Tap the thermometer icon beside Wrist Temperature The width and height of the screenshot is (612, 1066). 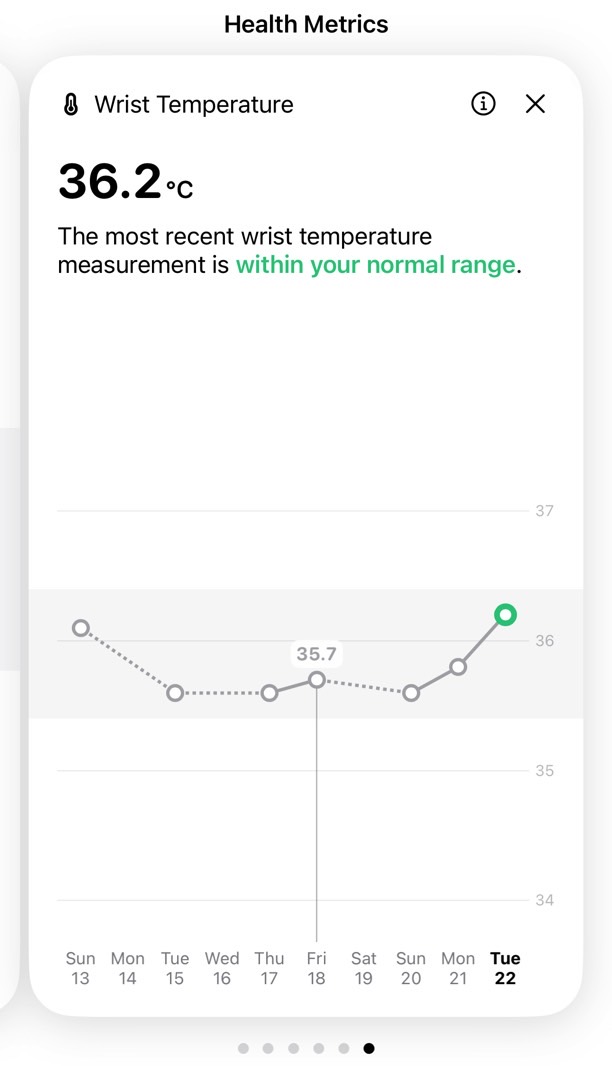[71, 105]
